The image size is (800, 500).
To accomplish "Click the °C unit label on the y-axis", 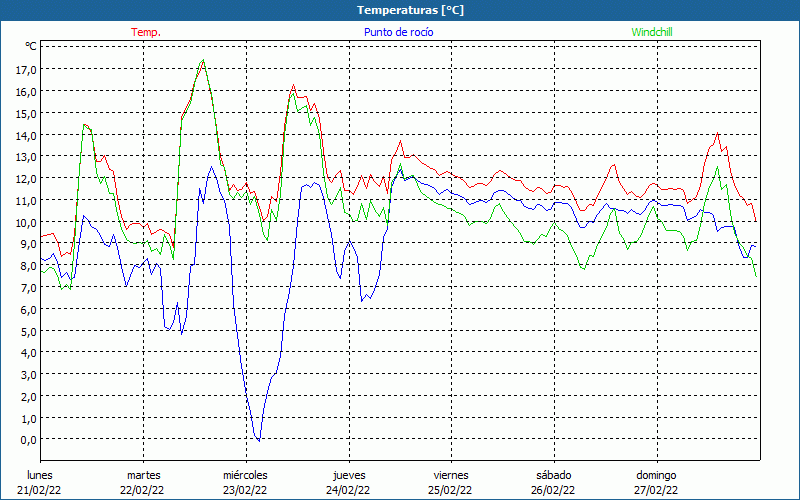I will coord(30,46).
